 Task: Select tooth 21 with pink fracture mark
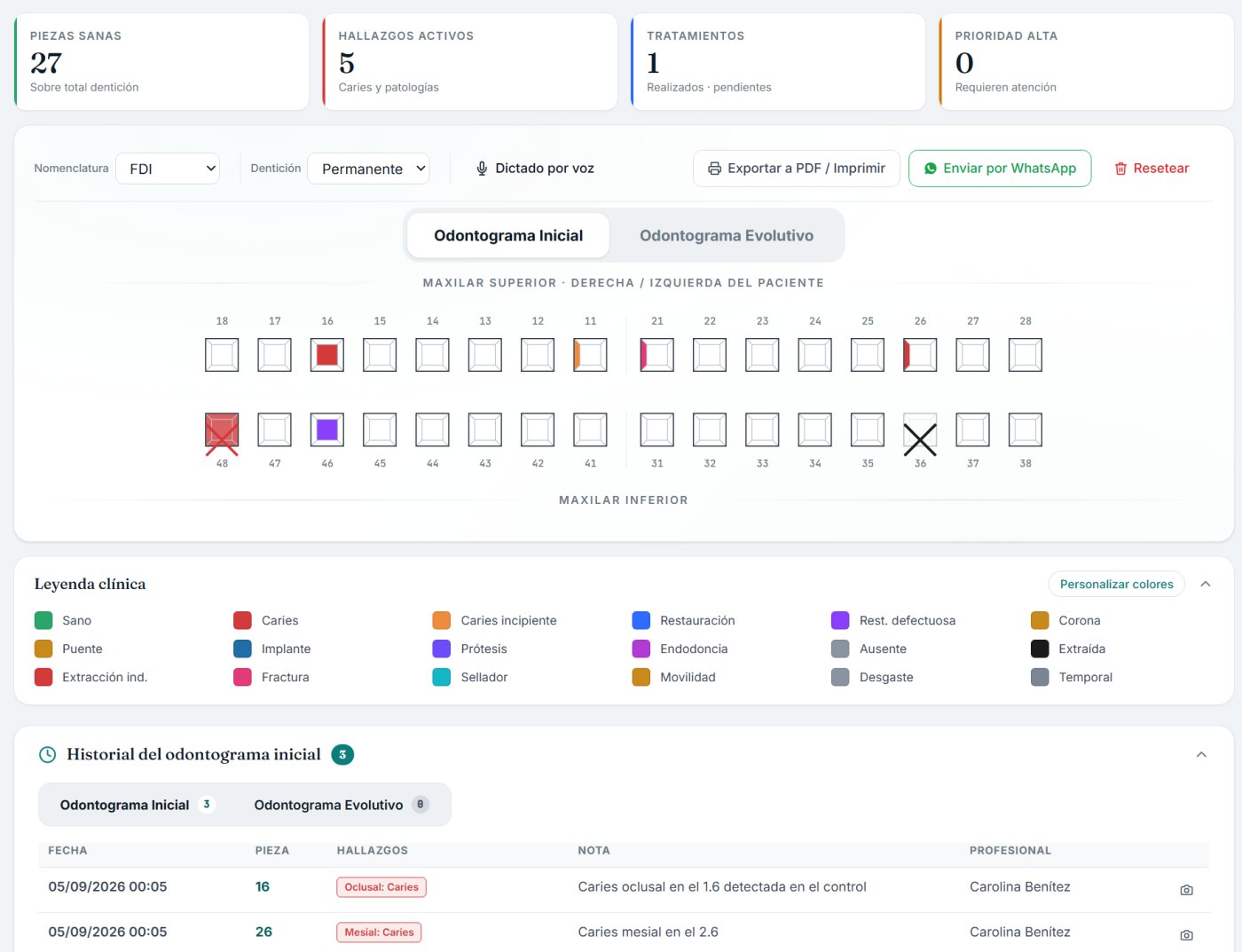tap(656, 355)
